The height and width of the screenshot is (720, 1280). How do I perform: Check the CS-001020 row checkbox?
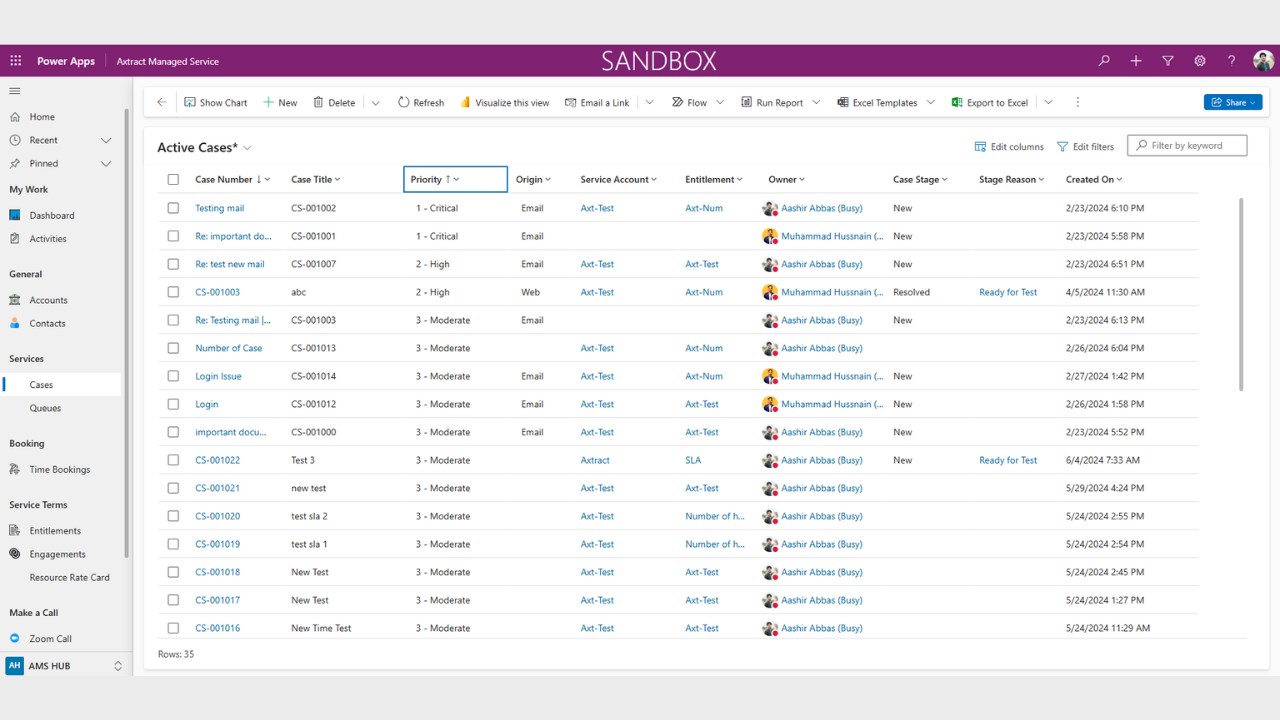click(173, 516)
